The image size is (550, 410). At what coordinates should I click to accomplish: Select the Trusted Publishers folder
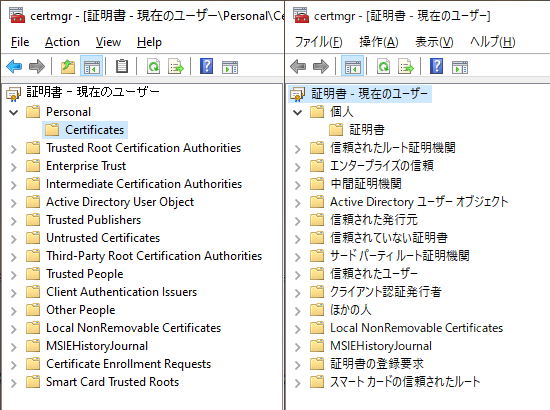(94, 220)
